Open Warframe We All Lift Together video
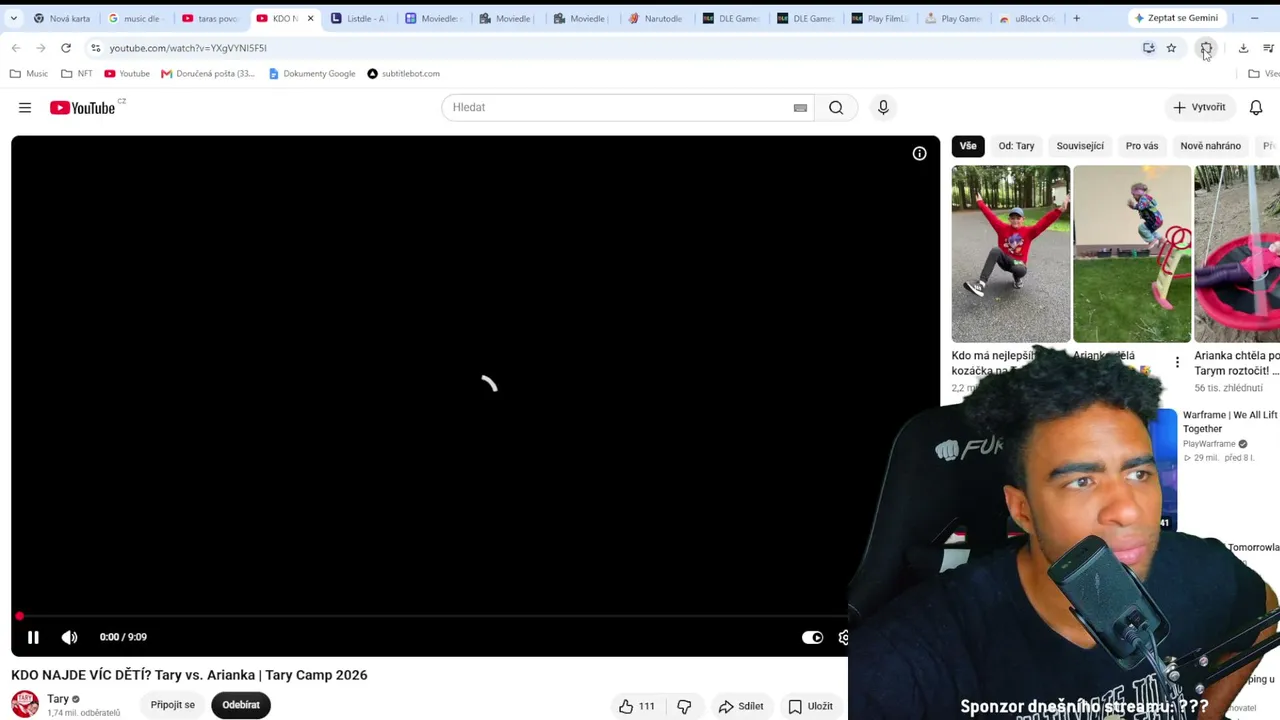This screenshot has height=720, width=1280. (1231, 421)
